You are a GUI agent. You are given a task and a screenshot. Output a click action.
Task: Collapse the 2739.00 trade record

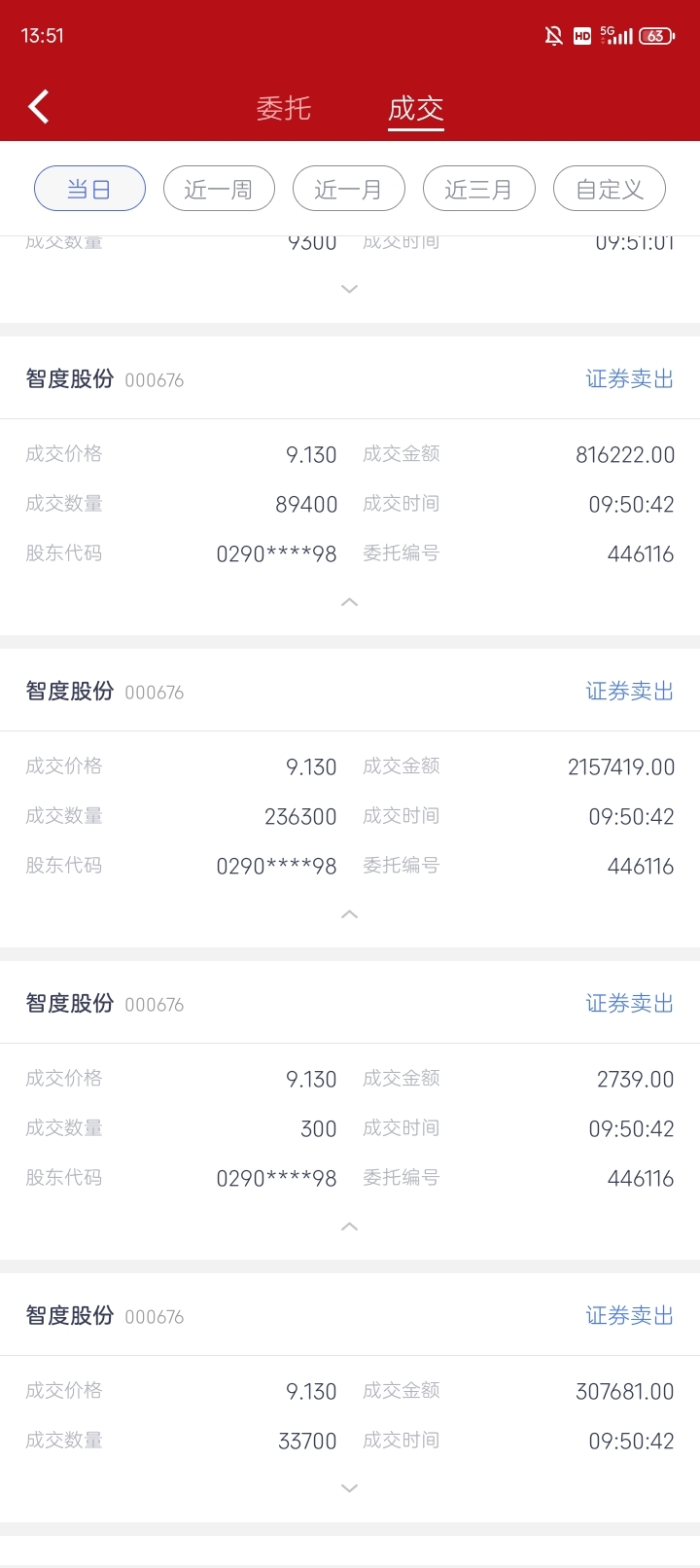click(350, 1227)
